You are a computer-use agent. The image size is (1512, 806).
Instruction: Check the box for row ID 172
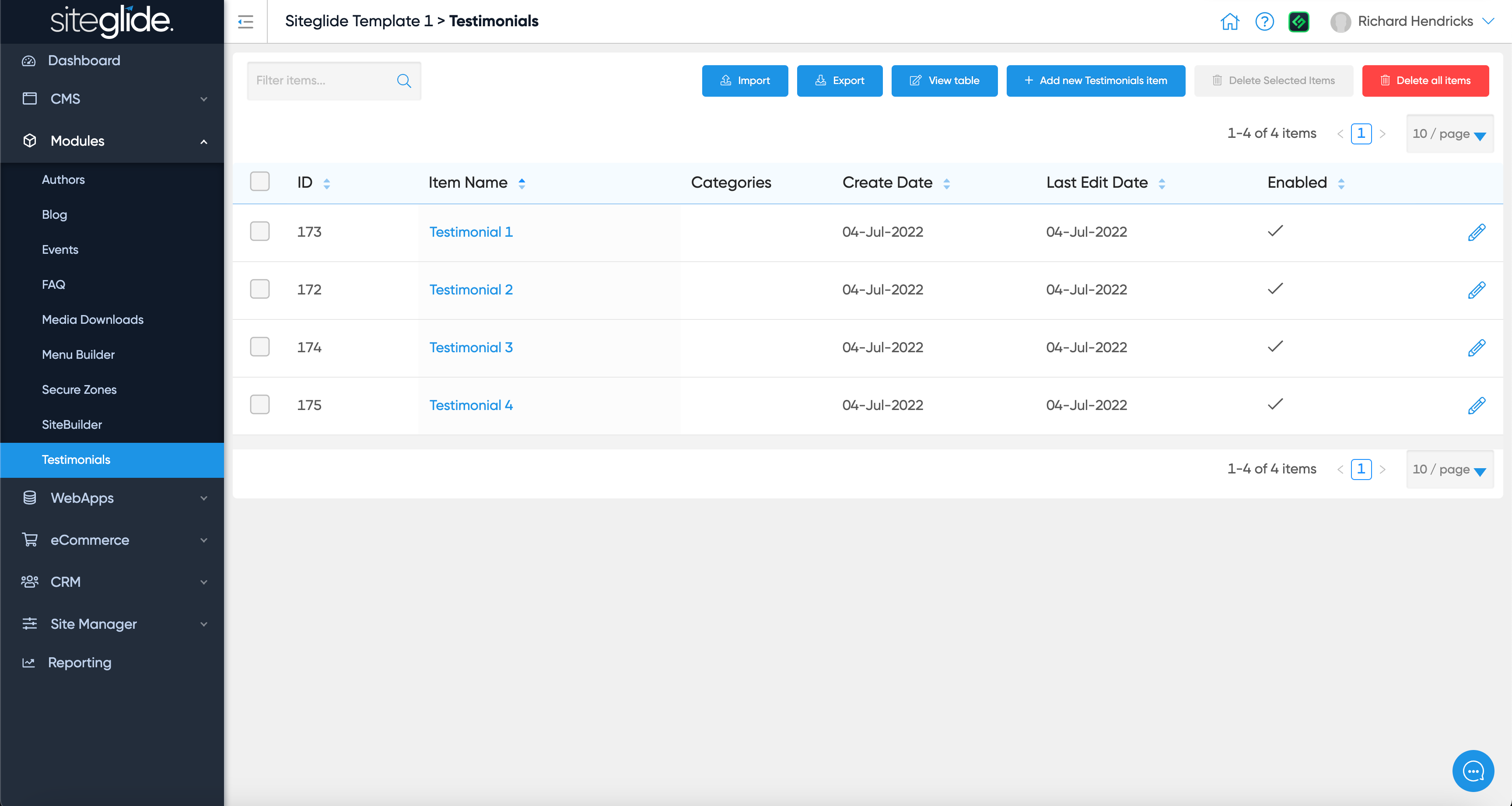259,289
